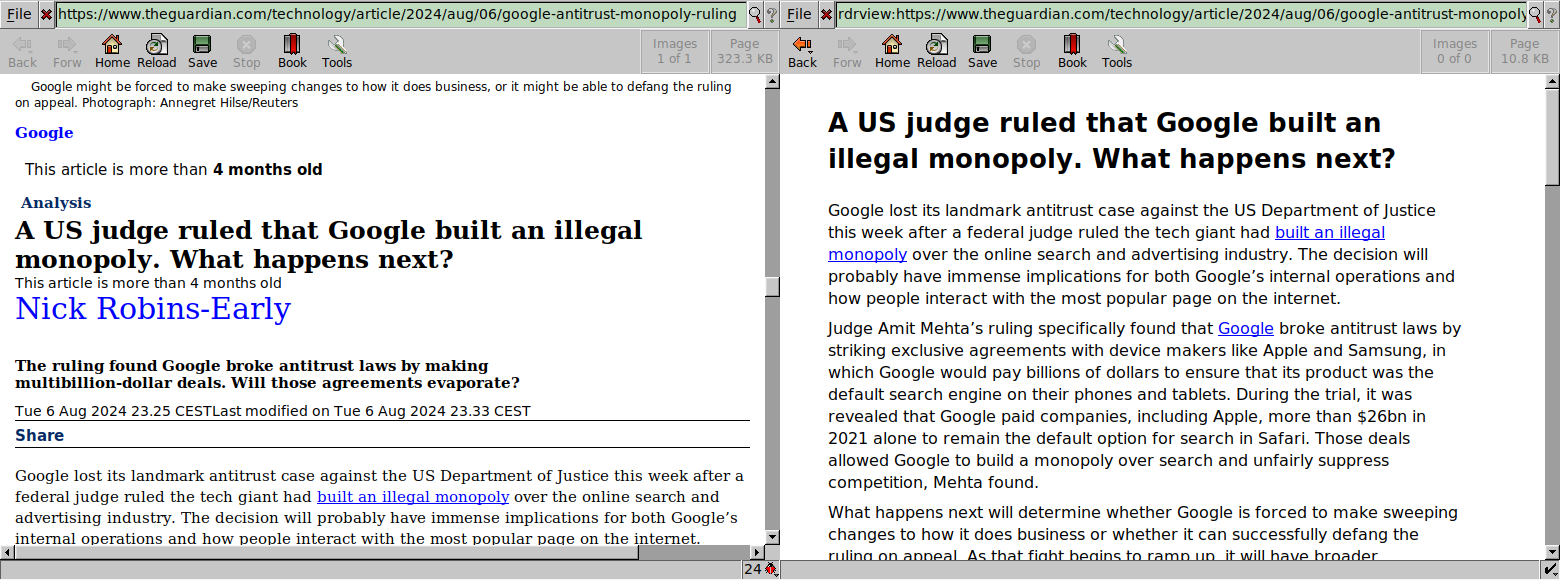This screenshot has height=580, width=1560.
Task: Click the Page 10.8 KB indicator
Action: pos(1525,51)
